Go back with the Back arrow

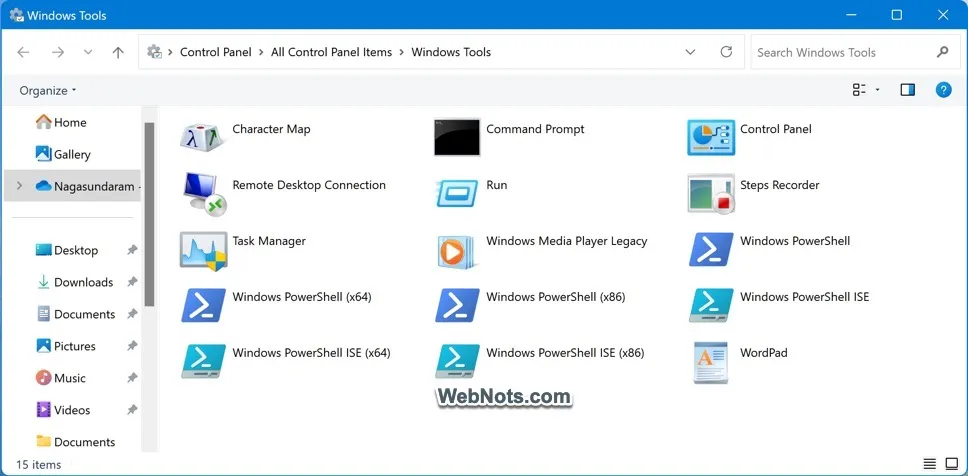pyautogui.click(x=23, y=52)
